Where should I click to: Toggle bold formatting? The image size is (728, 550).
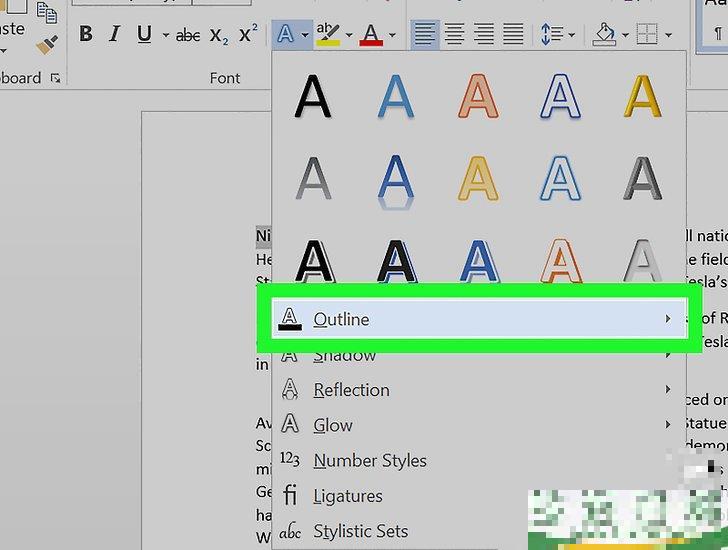pyautogui.click(x=86, y=35)
